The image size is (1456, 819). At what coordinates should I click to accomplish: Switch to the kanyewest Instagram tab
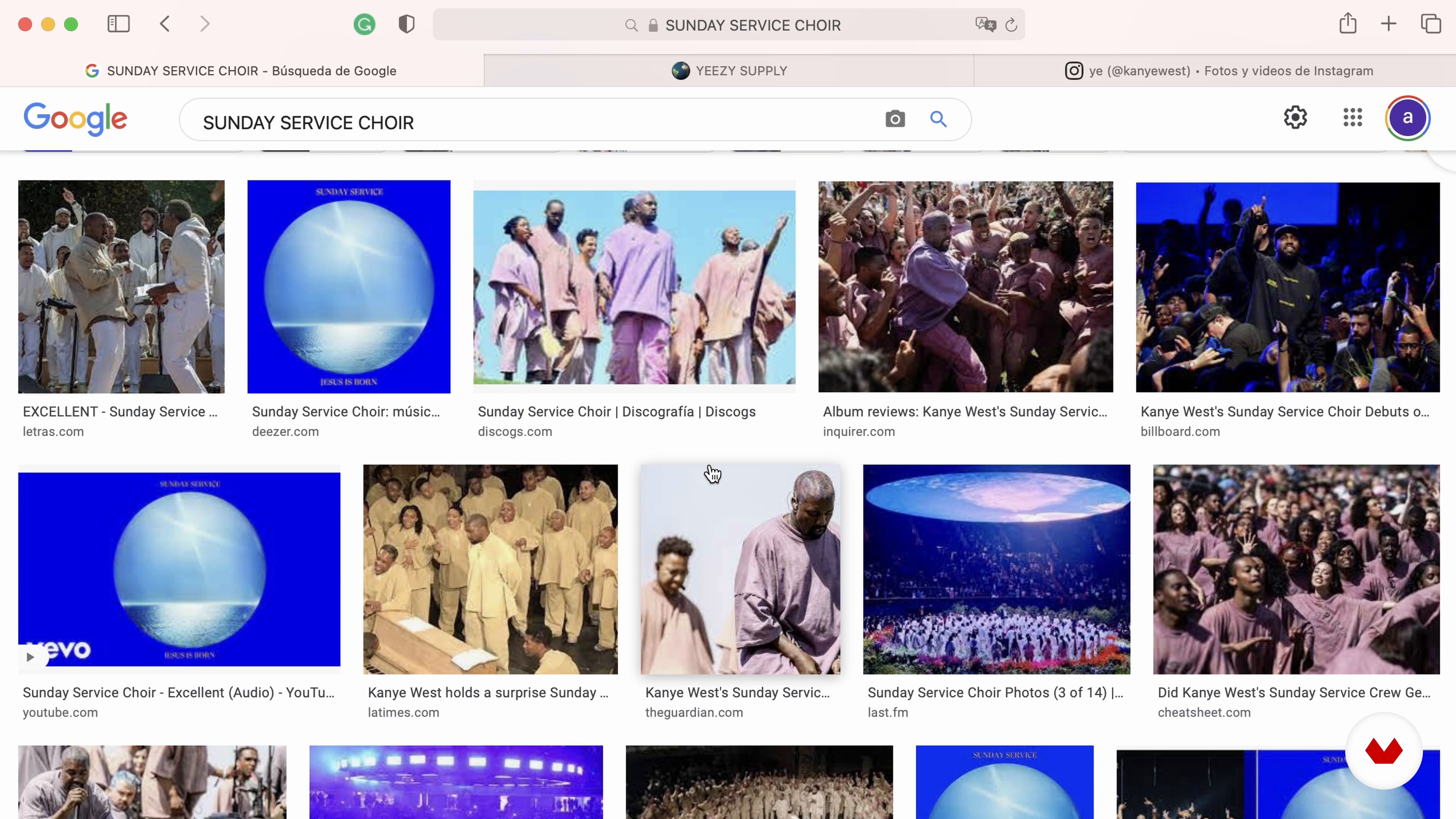pyautogui.click(x=1215, y=71)
